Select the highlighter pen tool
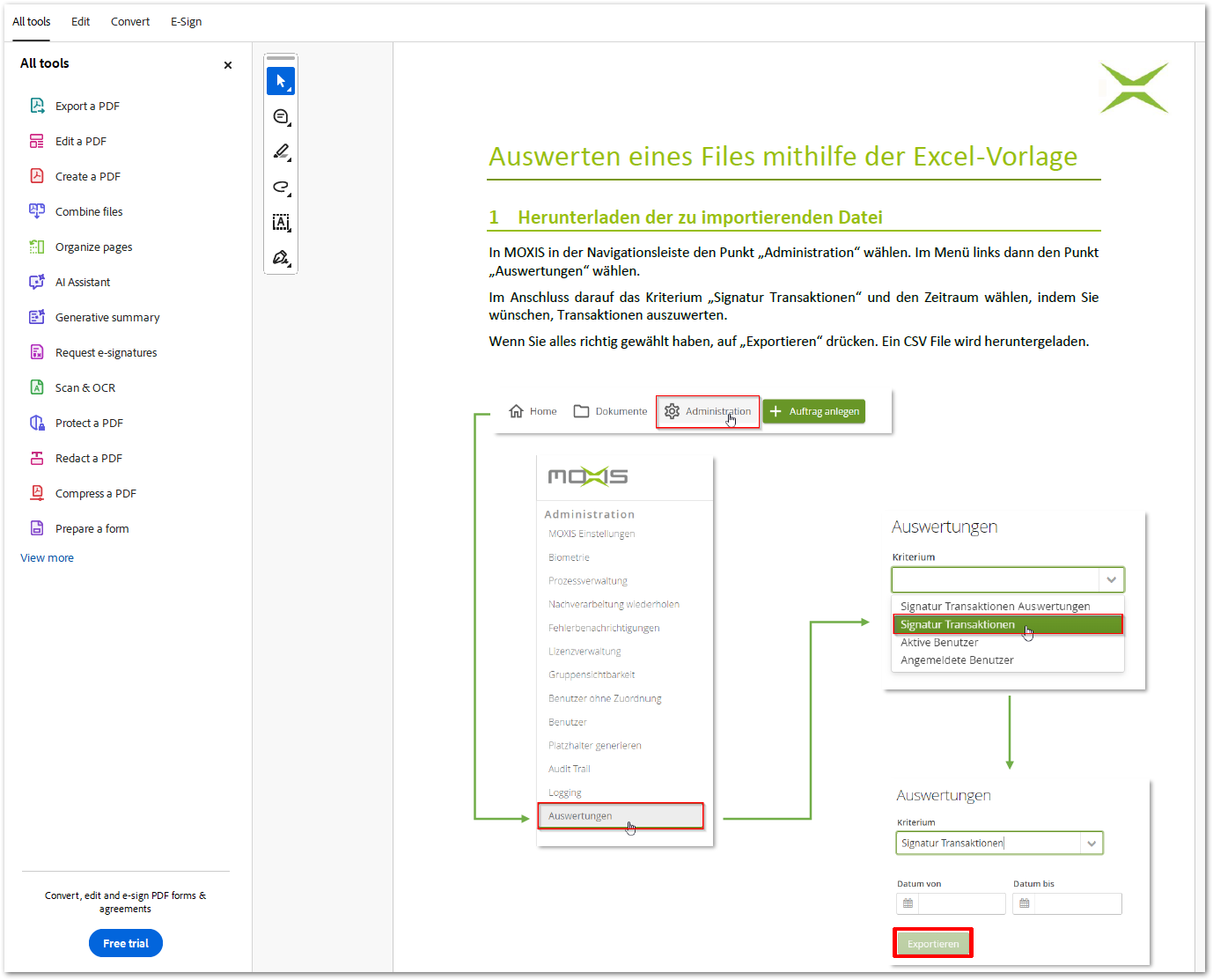The width and height of the screenshot is (1213, 980). click(281, 152)
